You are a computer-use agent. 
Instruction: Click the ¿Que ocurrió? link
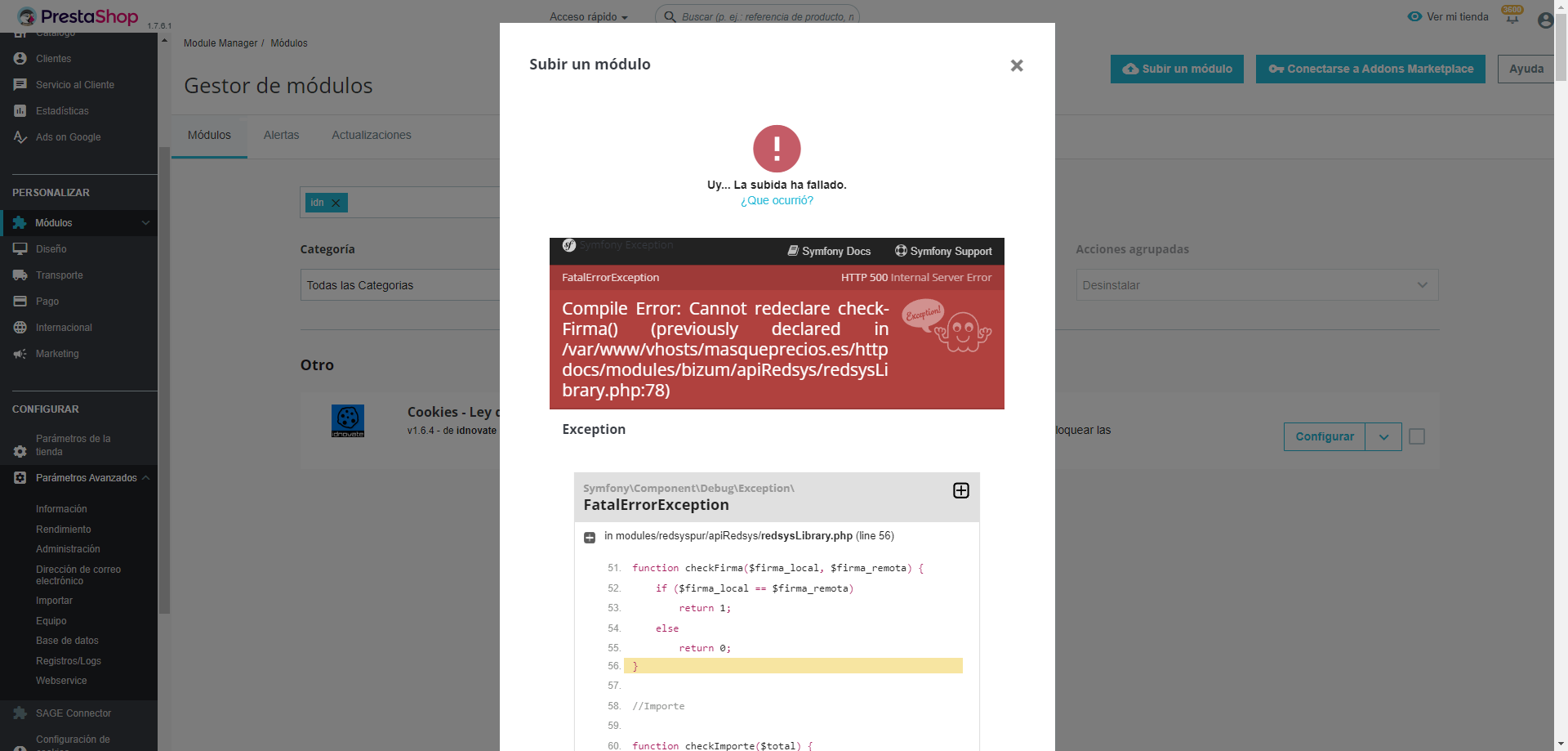[777, 200]
